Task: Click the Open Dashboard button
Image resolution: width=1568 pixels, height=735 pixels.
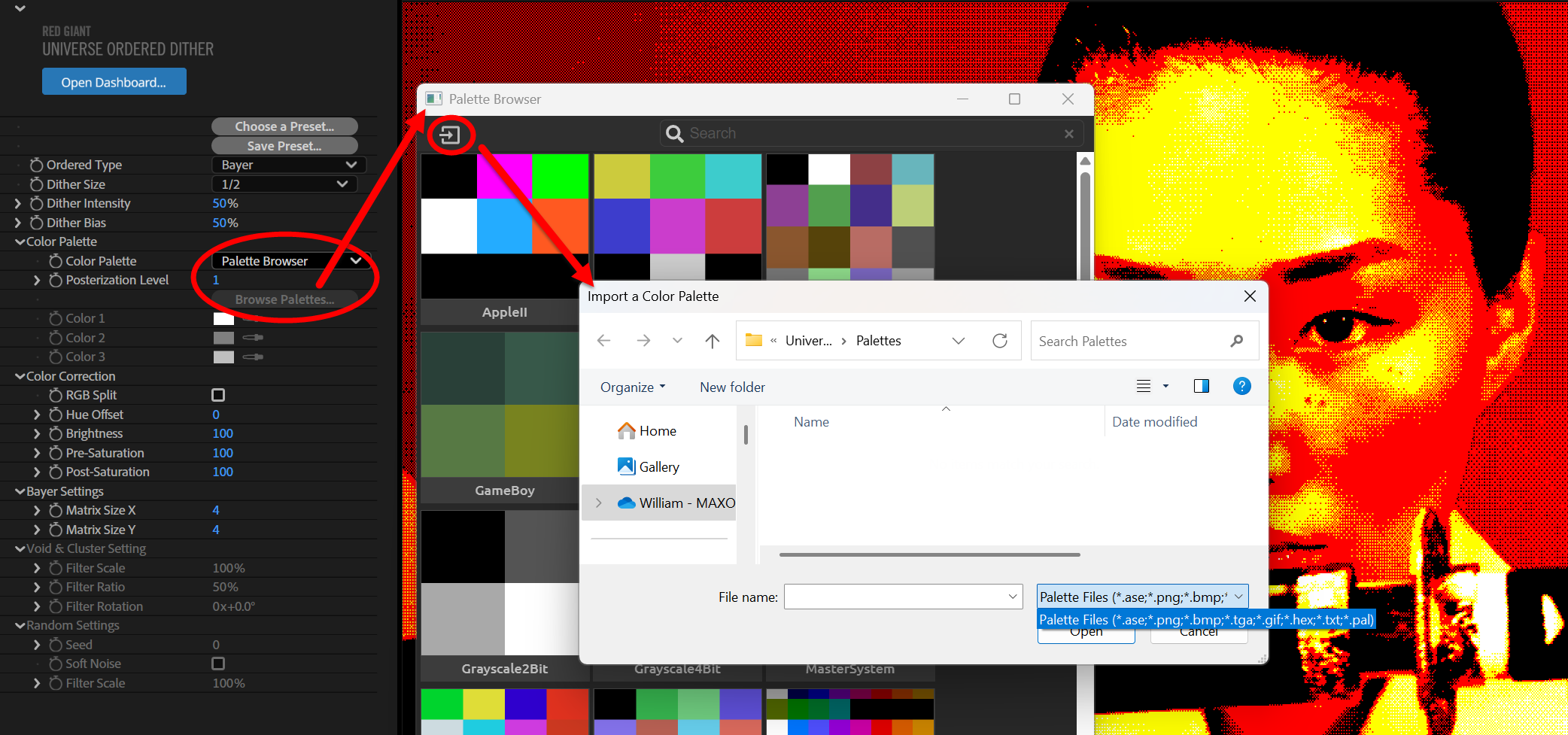Action: (114, 82)
